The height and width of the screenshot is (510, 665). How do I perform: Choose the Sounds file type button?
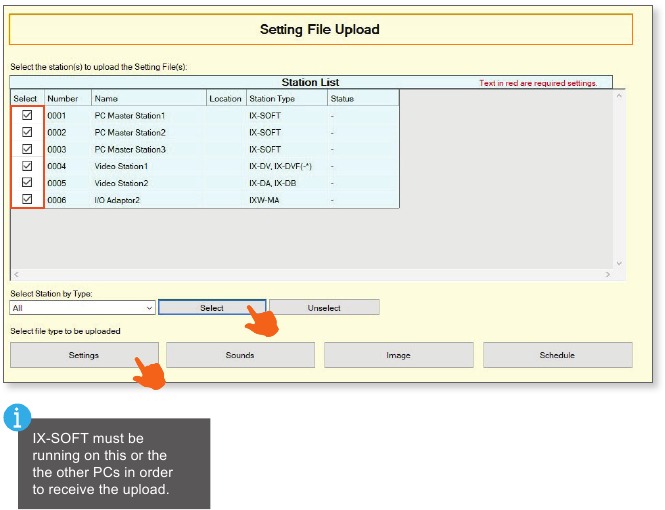[240, 355]
